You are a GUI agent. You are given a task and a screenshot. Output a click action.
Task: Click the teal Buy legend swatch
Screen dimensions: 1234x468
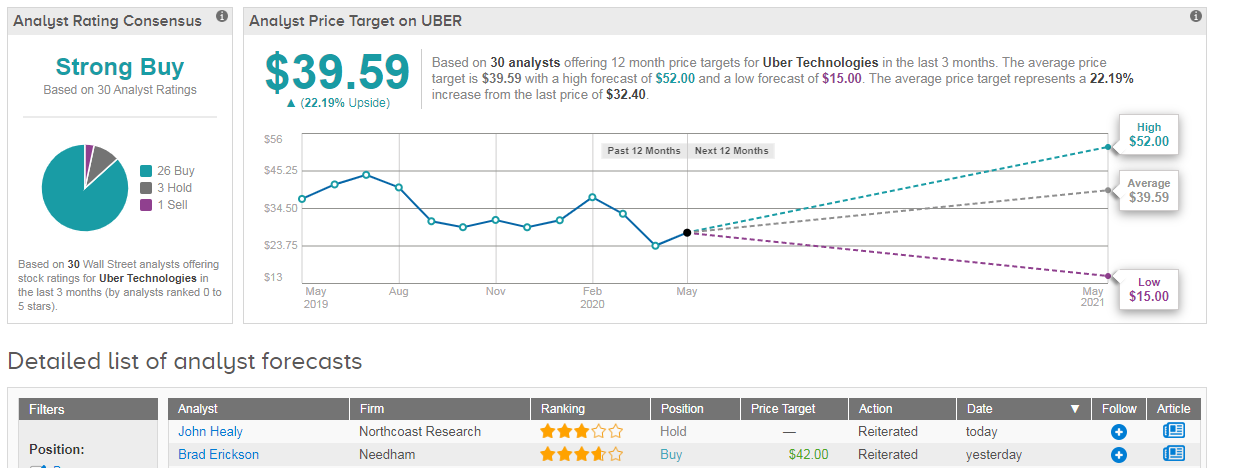click(146, 171)
